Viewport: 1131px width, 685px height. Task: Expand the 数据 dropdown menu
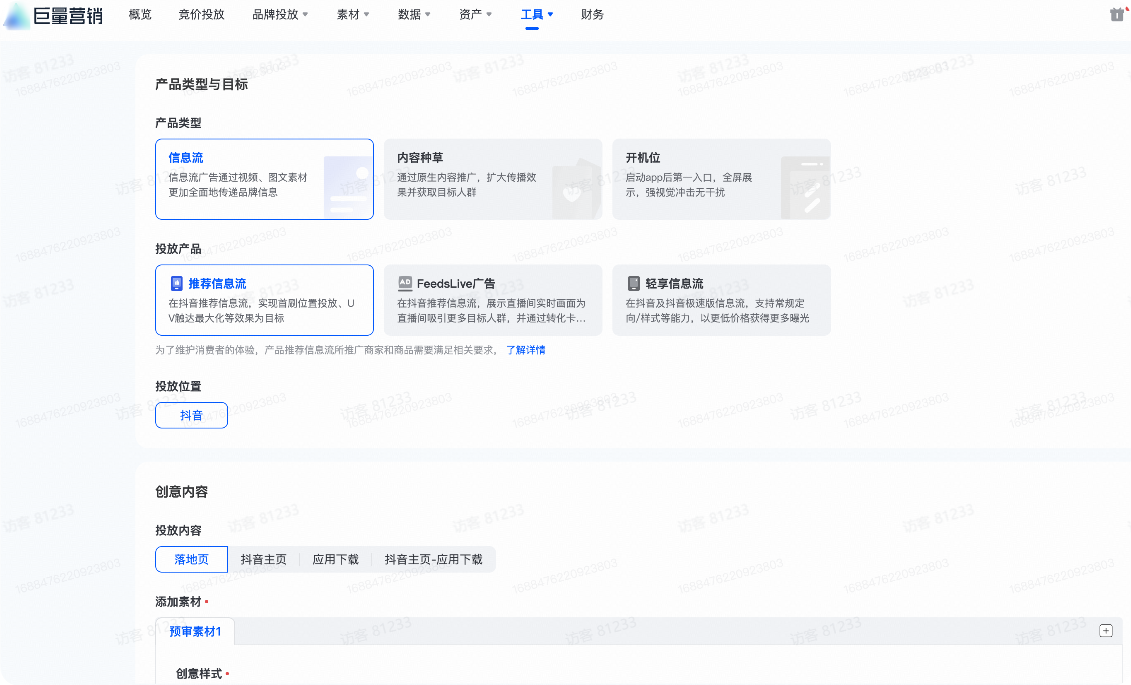414,14
